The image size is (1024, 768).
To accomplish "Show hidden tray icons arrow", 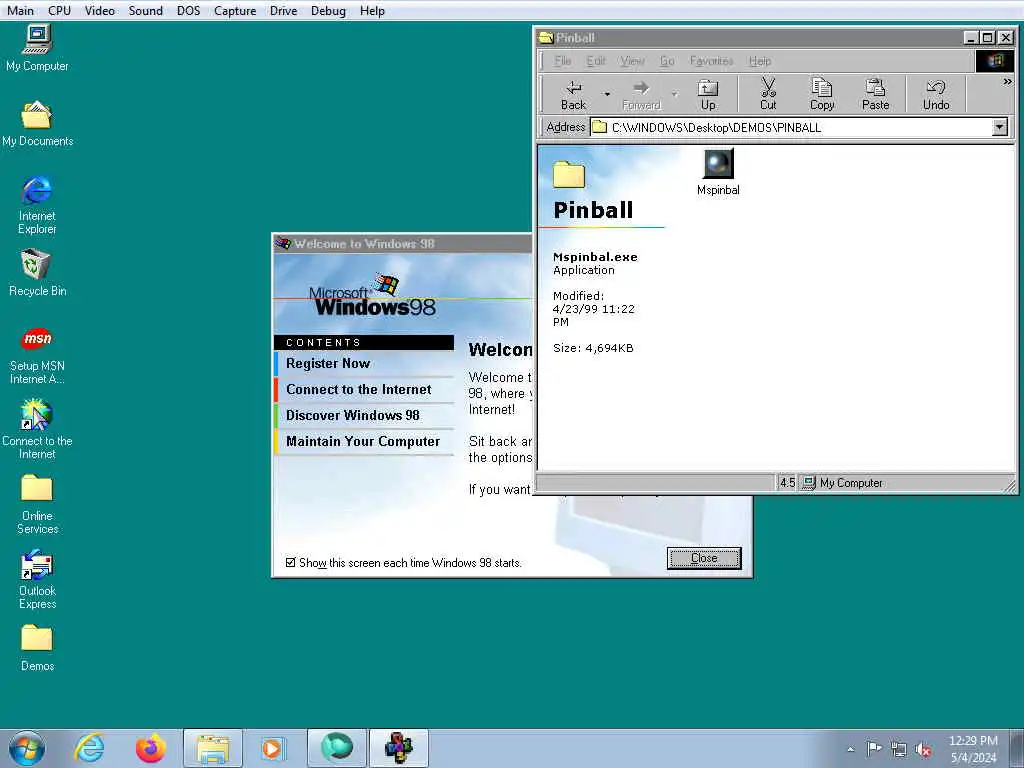I will [850, 749].
